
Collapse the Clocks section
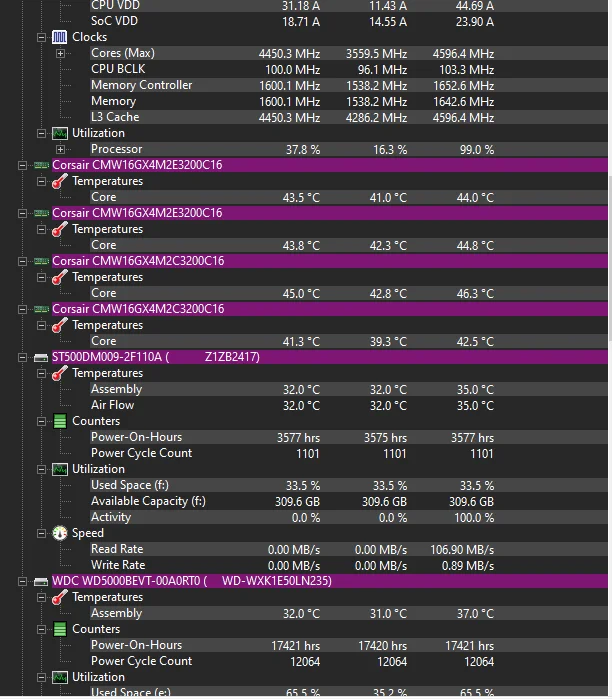pyautogui.click(x=41, y=37)
